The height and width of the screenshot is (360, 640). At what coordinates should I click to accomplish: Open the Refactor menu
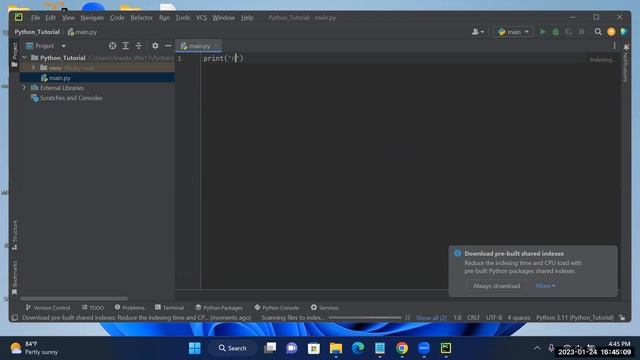point(141,18)
